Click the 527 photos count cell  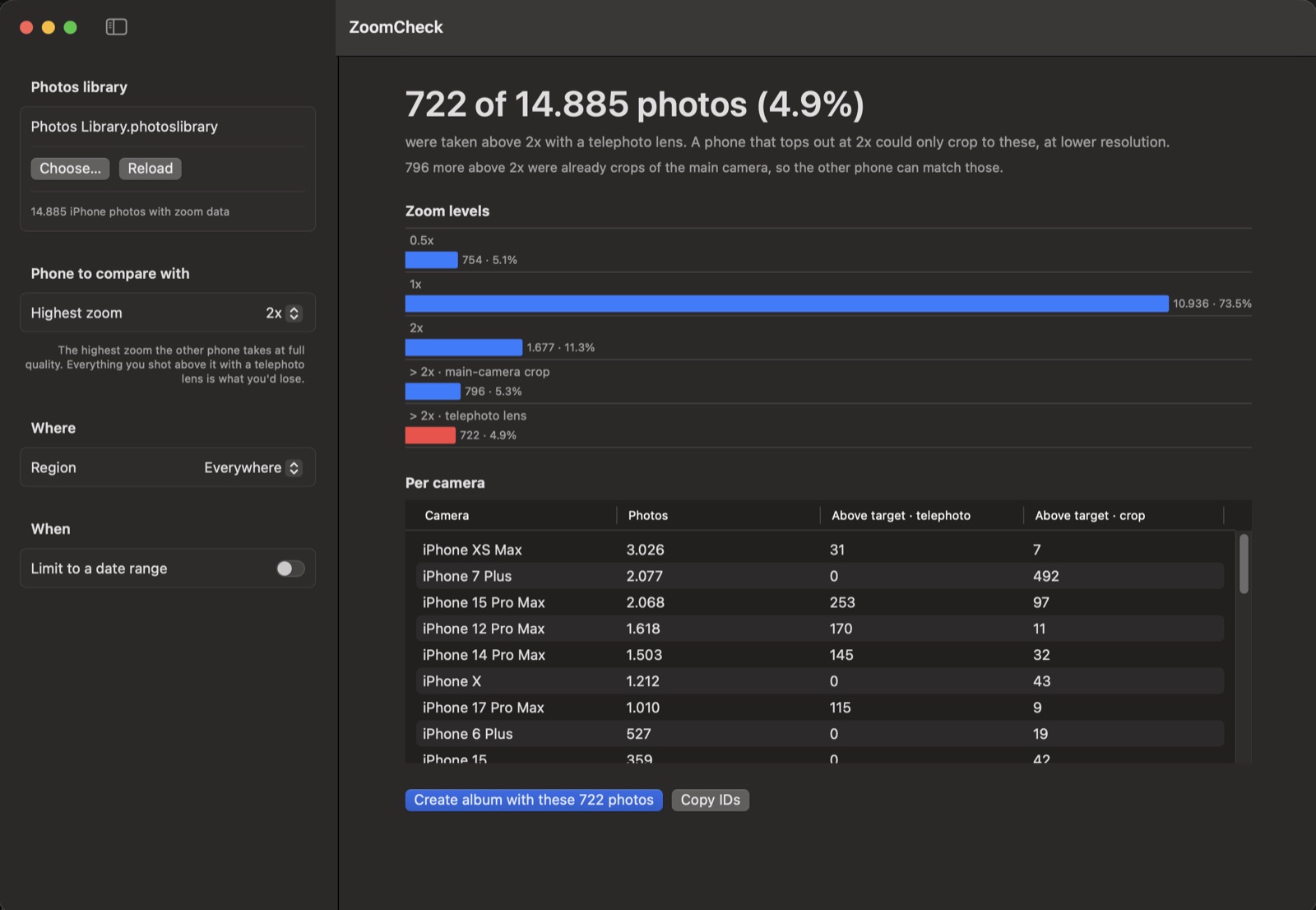(x=638, y=734)
